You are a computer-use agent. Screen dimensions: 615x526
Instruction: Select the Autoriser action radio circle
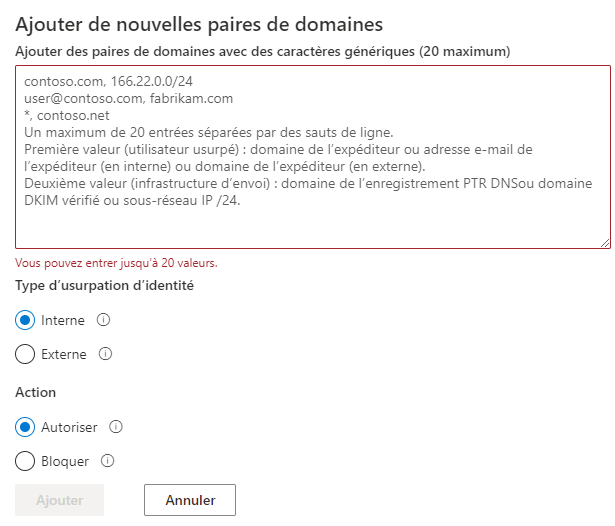tap(26, 427)
